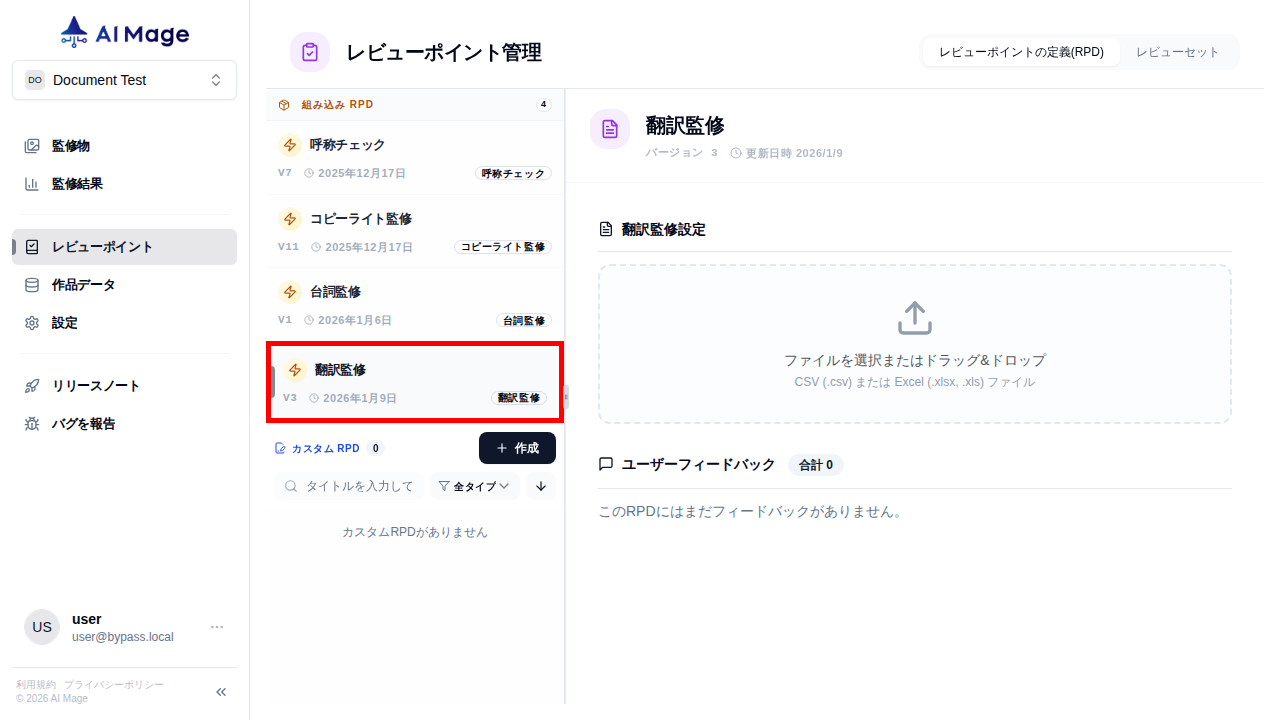The image size is (1280, 720).
Task: Click the purple レビューポイント管理 header icon
Action: click(x=309, y=51)
